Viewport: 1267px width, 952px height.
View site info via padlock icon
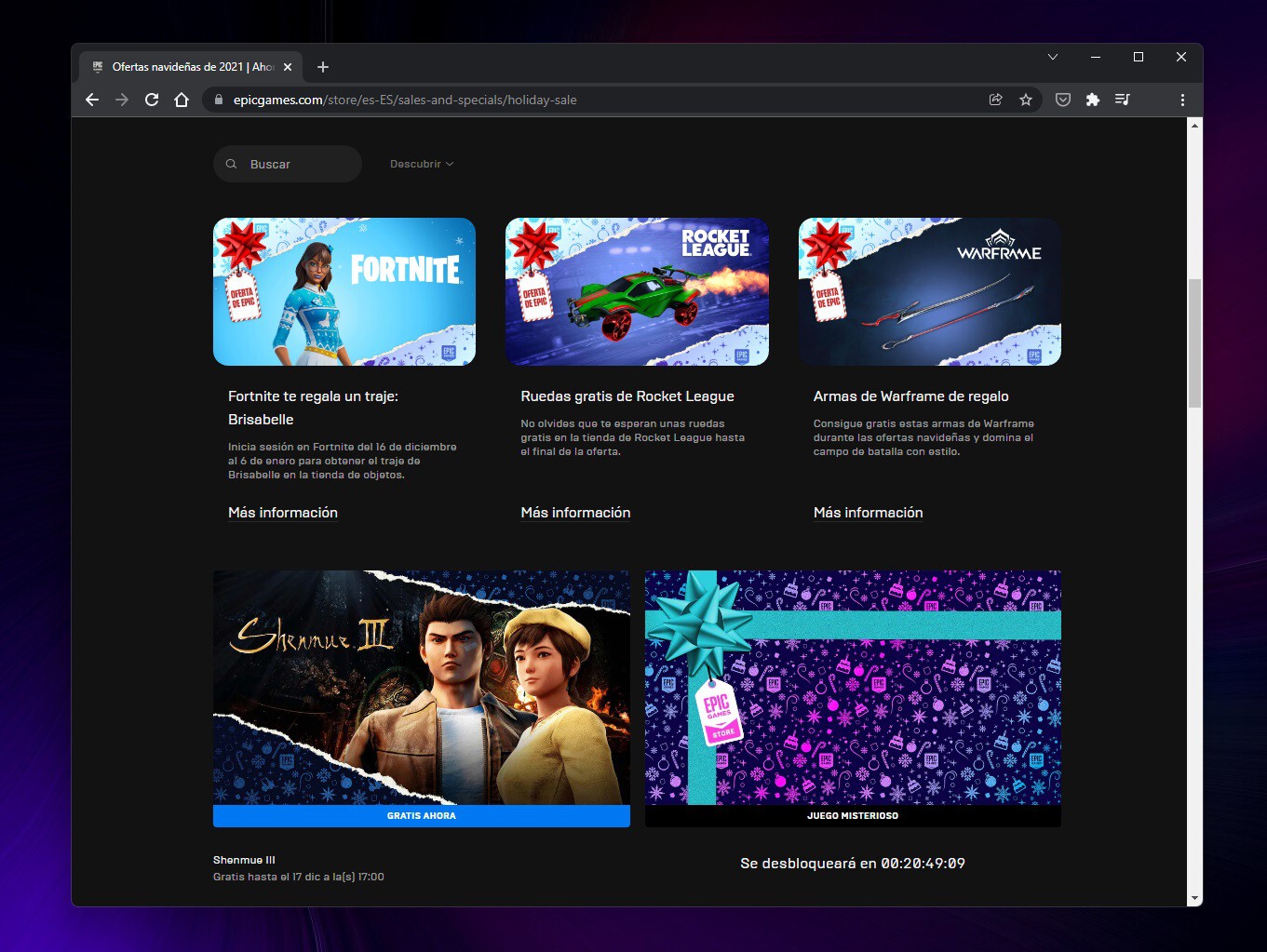point(219,100)
